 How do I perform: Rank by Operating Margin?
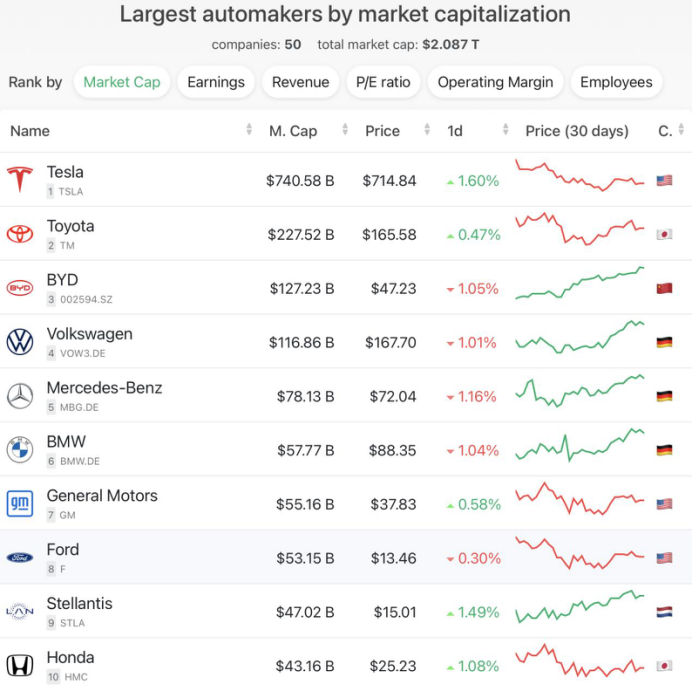point(495,82)
